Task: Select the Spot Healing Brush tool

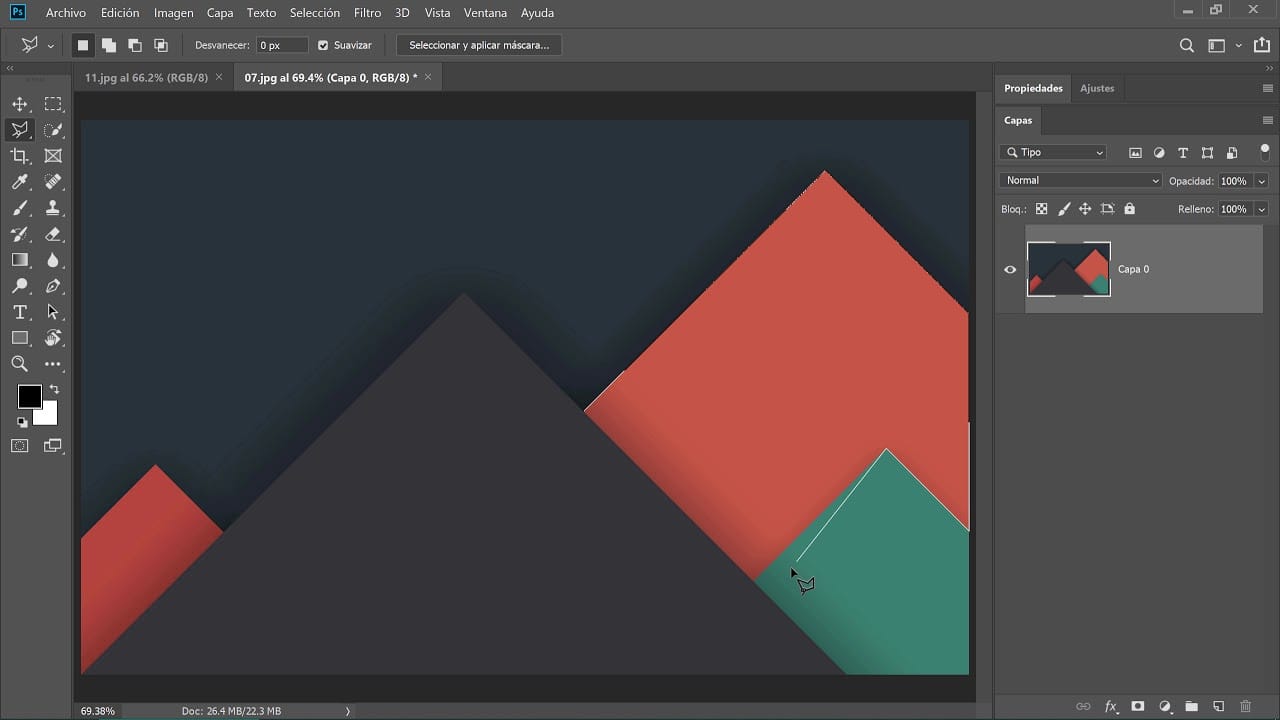Action: coord(53,182)
